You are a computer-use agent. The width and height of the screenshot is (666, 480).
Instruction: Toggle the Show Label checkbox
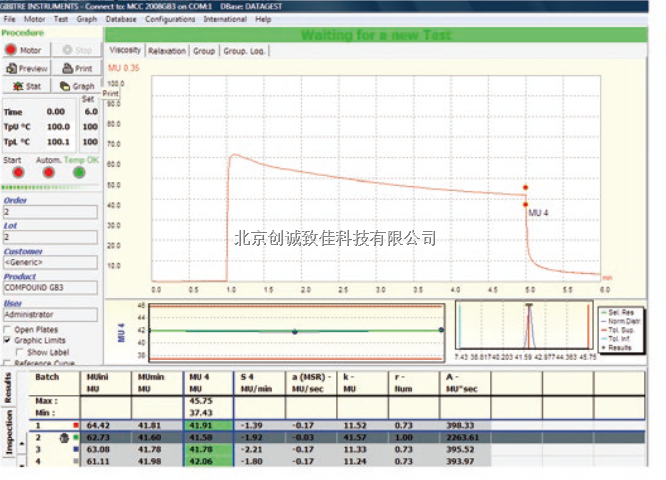click(x=19, y=353)
